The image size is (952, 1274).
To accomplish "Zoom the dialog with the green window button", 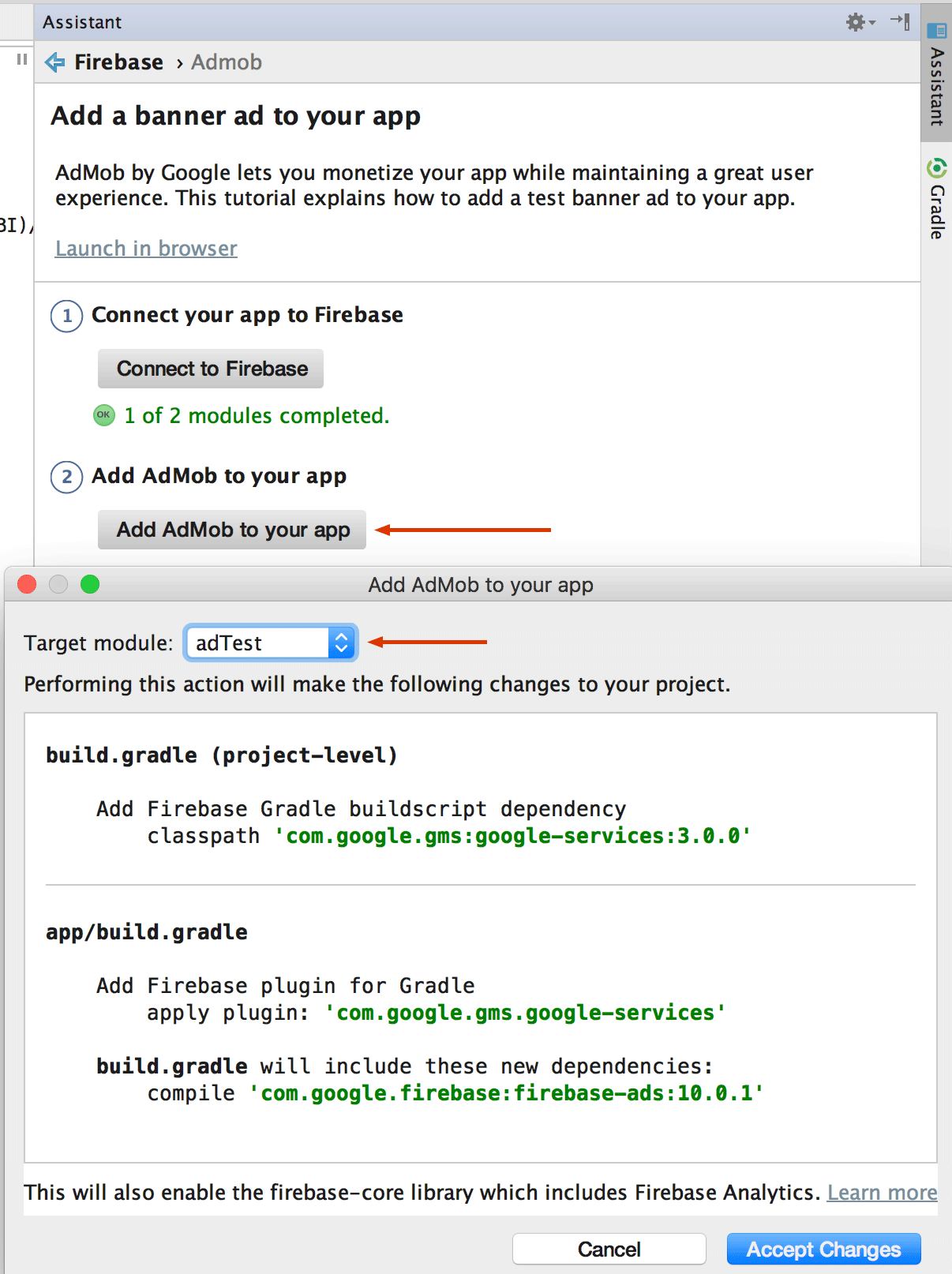I will click(90, 584).
